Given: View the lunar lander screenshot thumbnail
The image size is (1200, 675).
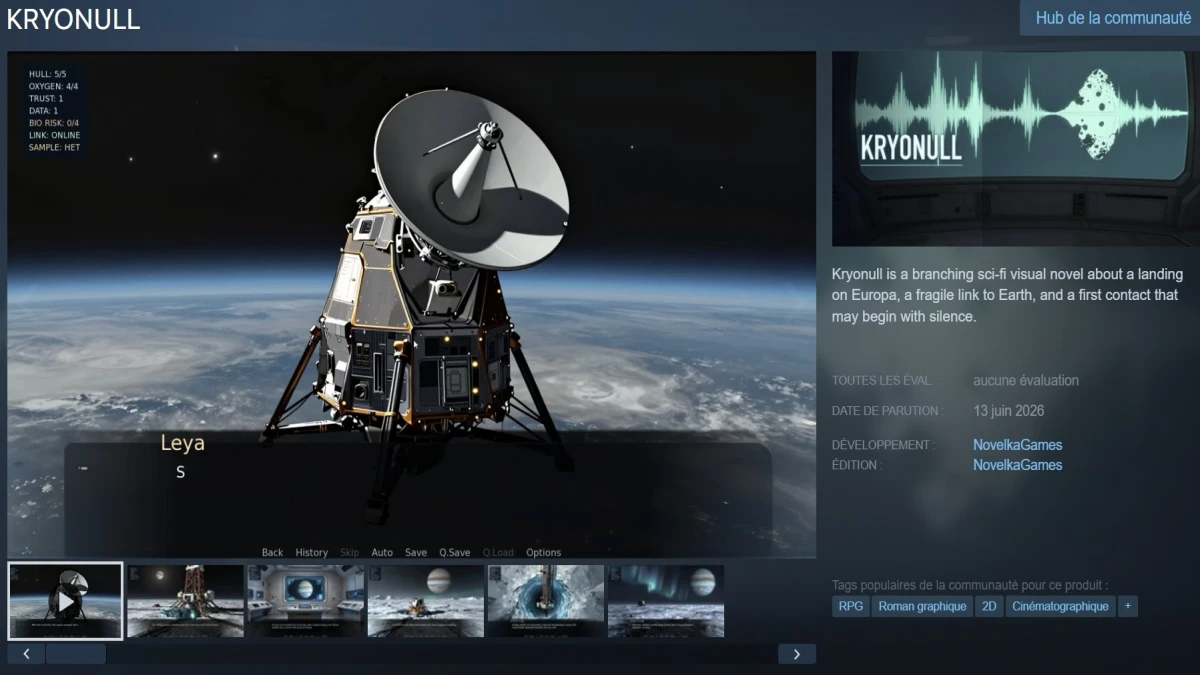Looking at the screenshot, I should point(186,601).
